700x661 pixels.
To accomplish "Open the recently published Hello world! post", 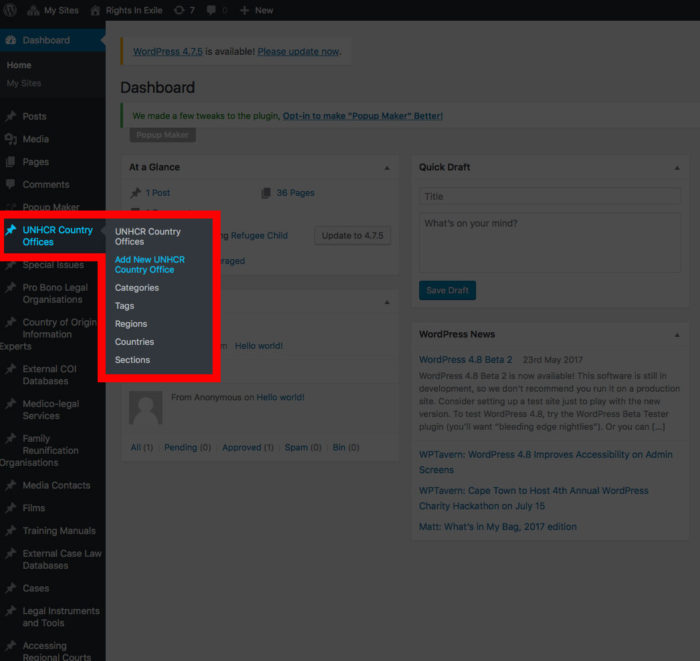I will click(259, 346).
